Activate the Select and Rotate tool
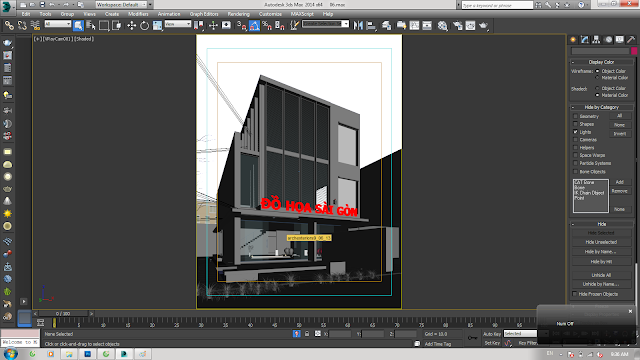This screenshot has height=360, width=640. [144, 26]
